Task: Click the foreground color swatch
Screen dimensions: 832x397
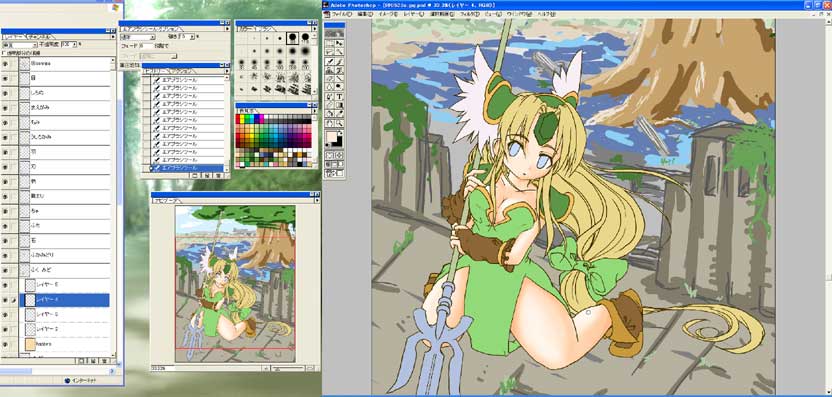Action: point(331,136)
